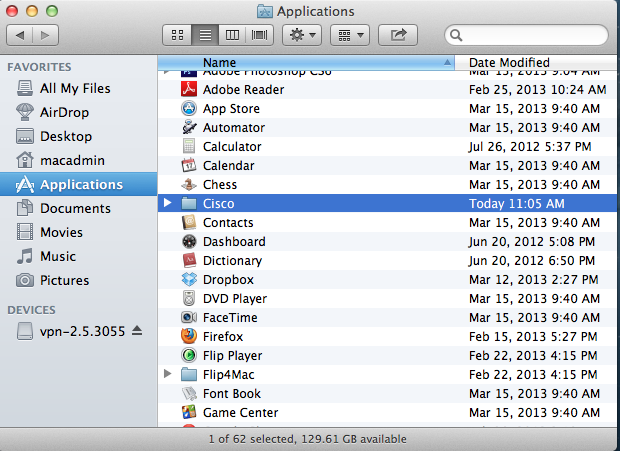Expand the Flip4Mac folder triangle
This screenshot has height=451, width=620.
pyautogui.click(x=167, y=374)
